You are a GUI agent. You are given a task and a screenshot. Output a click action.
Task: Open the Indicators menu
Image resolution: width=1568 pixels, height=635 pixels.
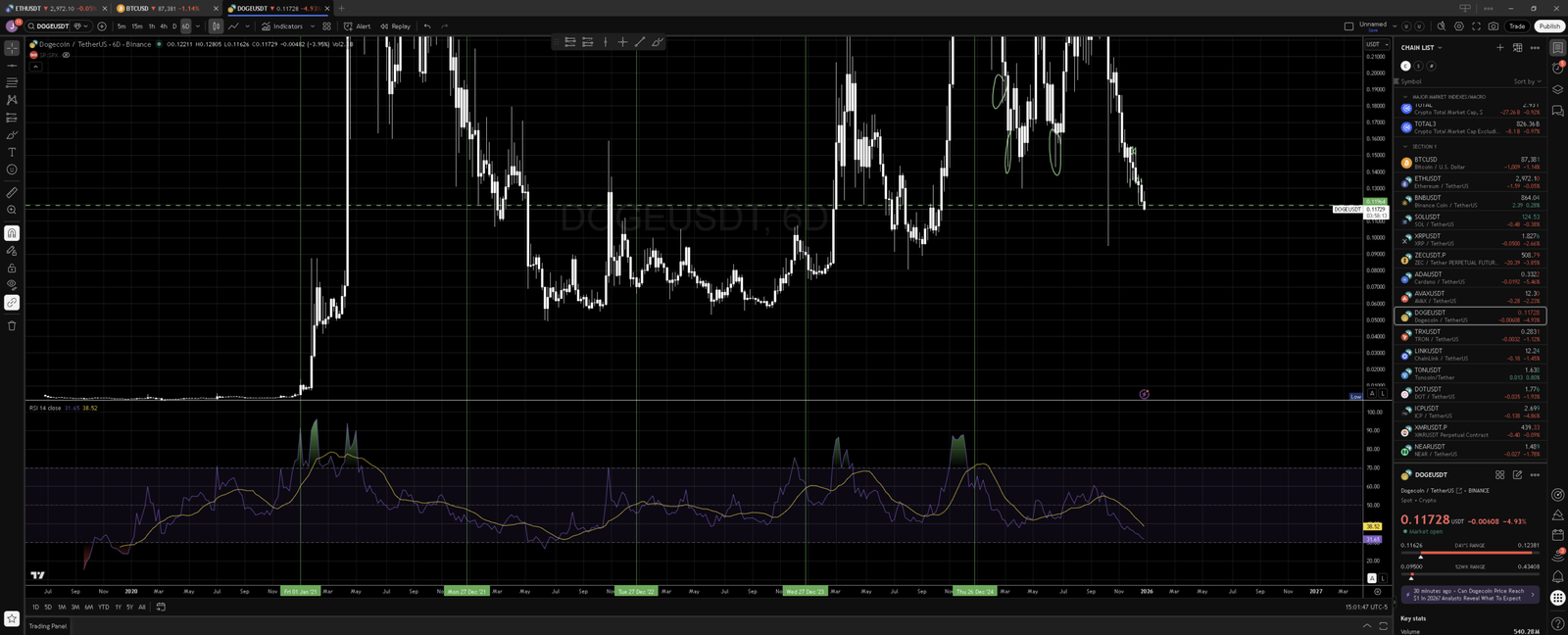tap(282, 26)
